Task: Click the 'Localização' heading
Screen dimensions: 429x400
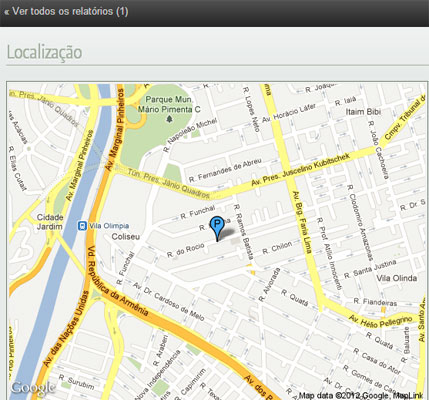Action: [x=44, y=52]
